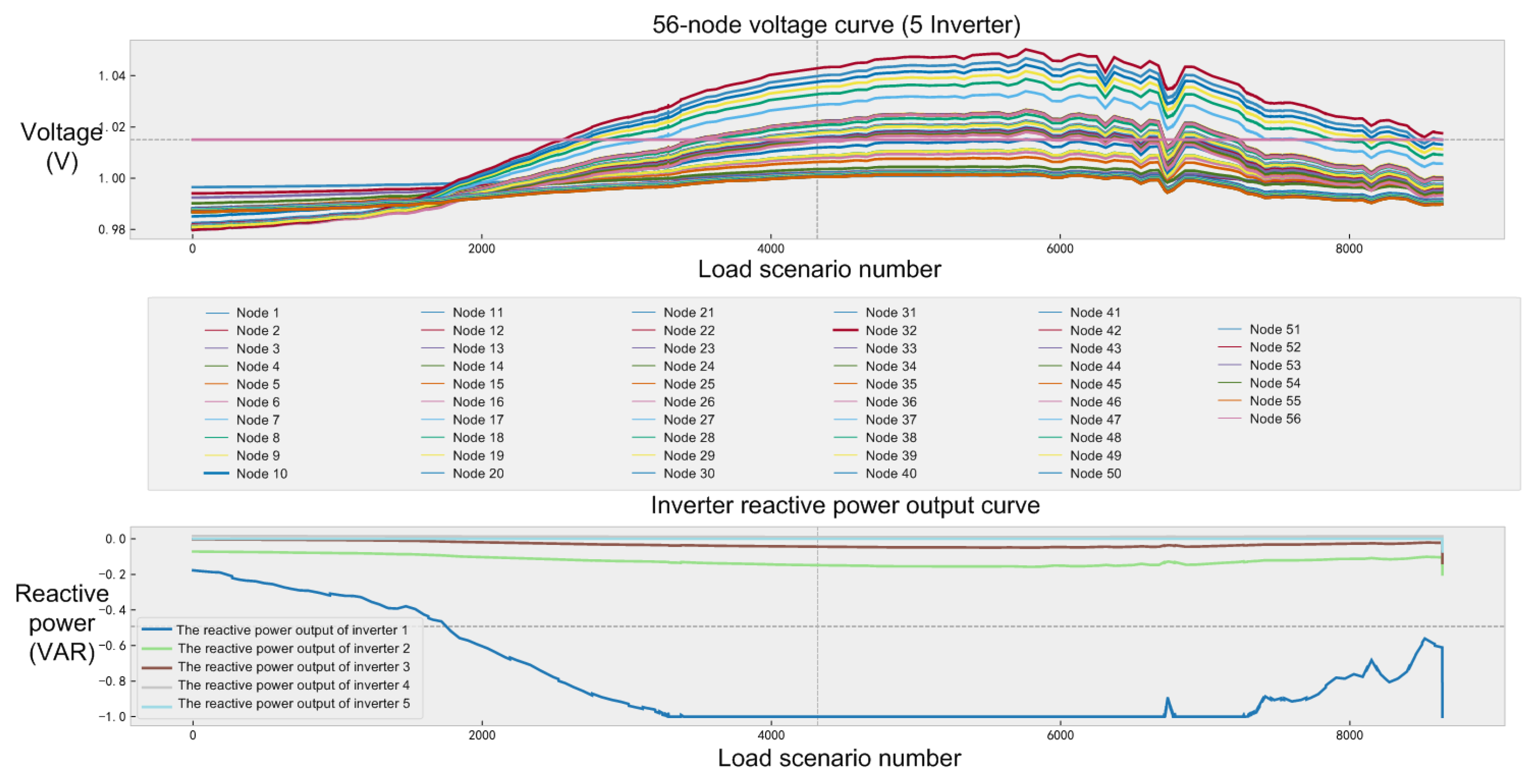The height and width of the screenshot is (784, 1537).
Task: Click inverter 4 reactive power legend entry
Action: tap(293, 685)
